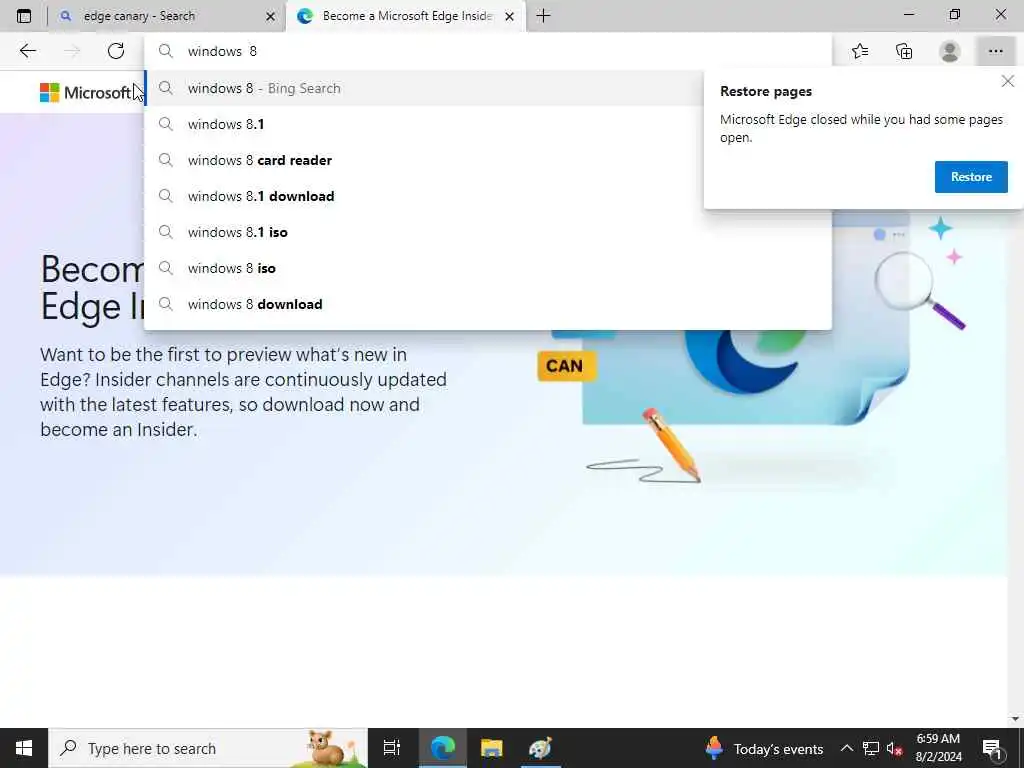Click the Microsoft logo on the page

[x=85, y=93]
